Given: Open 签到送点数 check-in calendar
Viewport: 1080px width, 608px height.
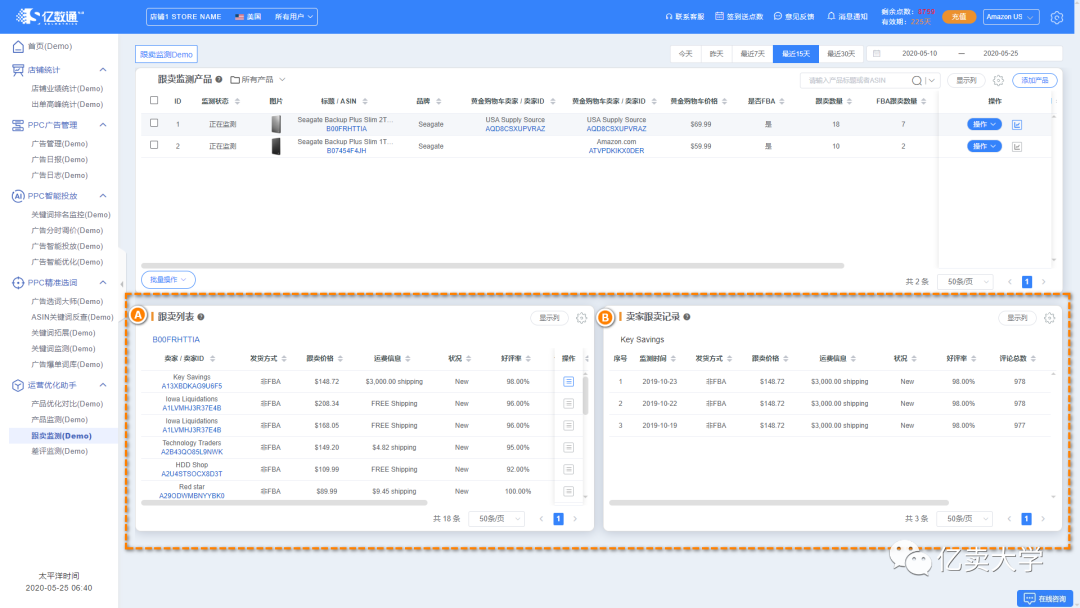Looking at the screenshot, I should pyautogui.click(x=719, y=16).
